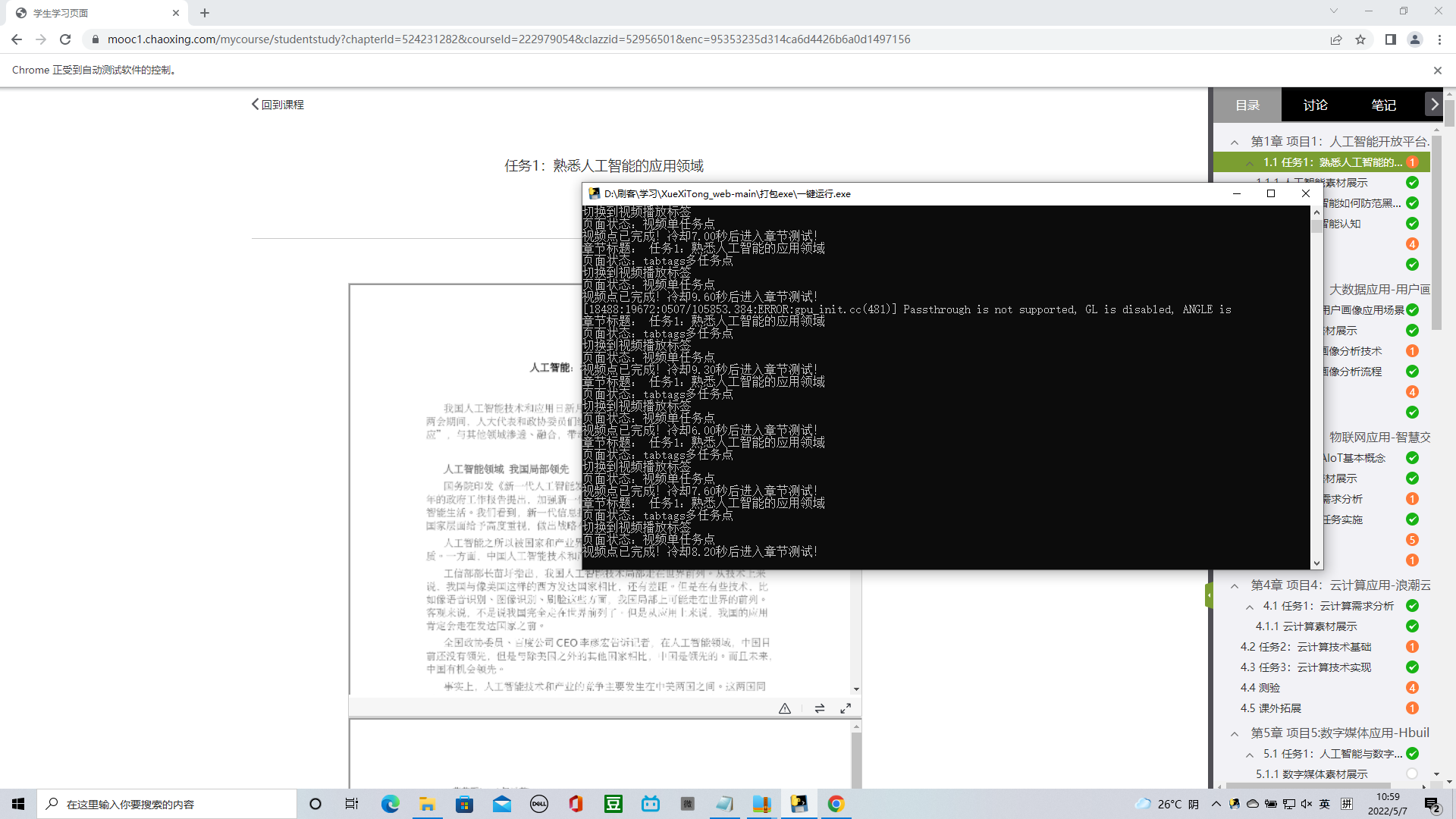Click the 4.1.1 云计算素材展示 green checkmark icon
1456x819 pixels.
(x=1412, y=626)
